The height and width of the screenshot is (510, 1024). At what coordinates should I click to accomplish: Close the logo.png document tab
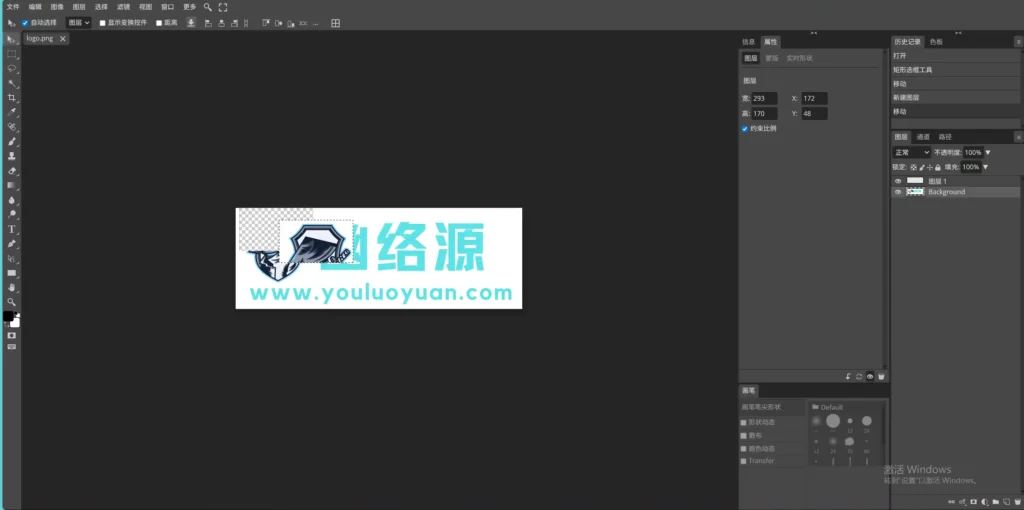[63, 39]
